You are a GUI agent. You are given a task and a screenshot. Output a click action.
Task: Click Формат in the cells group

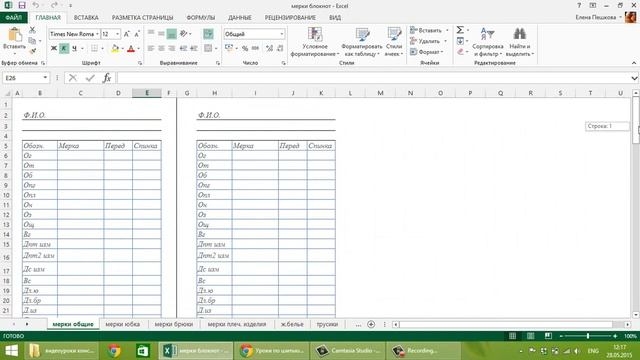427,52
